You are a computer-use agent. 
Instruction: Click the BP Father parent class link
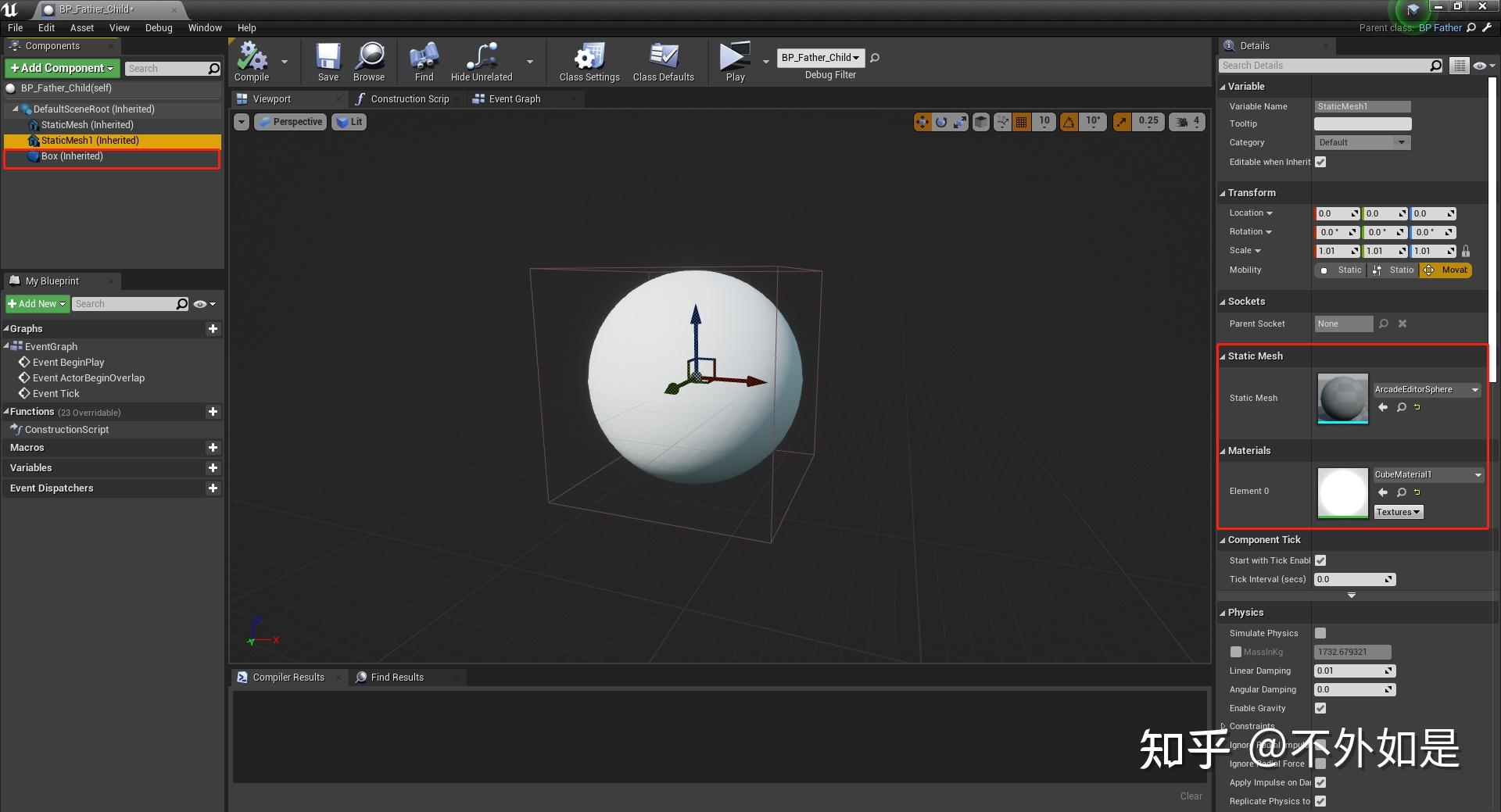[x=1440, y=28]
